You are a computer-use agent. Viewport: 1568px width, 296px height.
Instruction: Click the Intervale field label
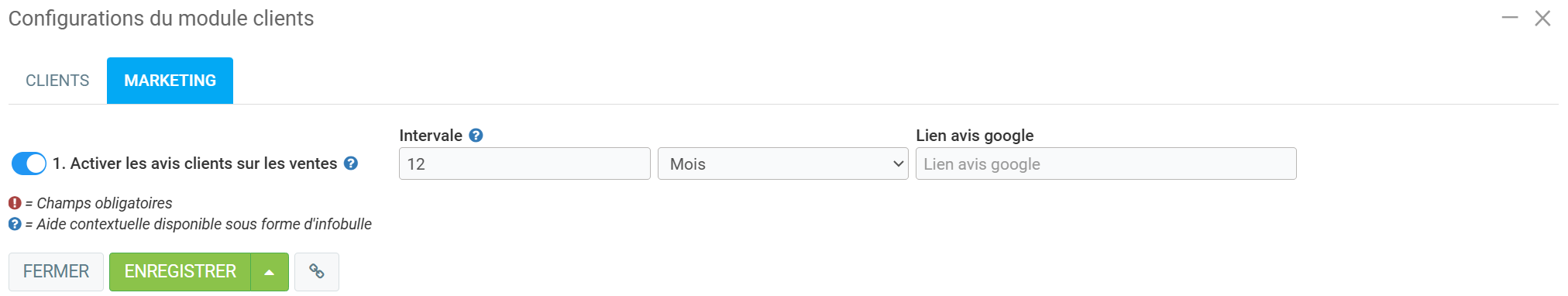[431, 136]
